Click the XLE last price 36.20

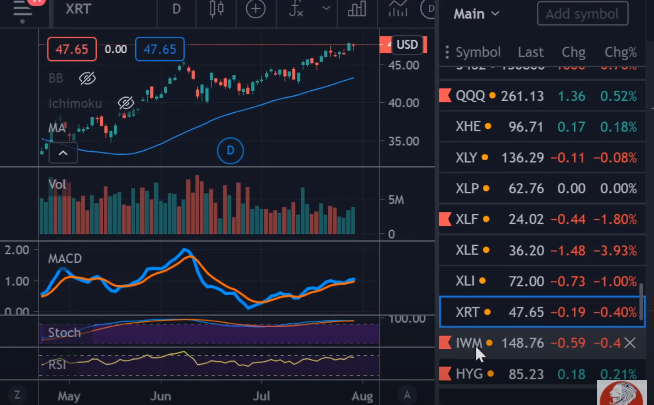point(526,250)
